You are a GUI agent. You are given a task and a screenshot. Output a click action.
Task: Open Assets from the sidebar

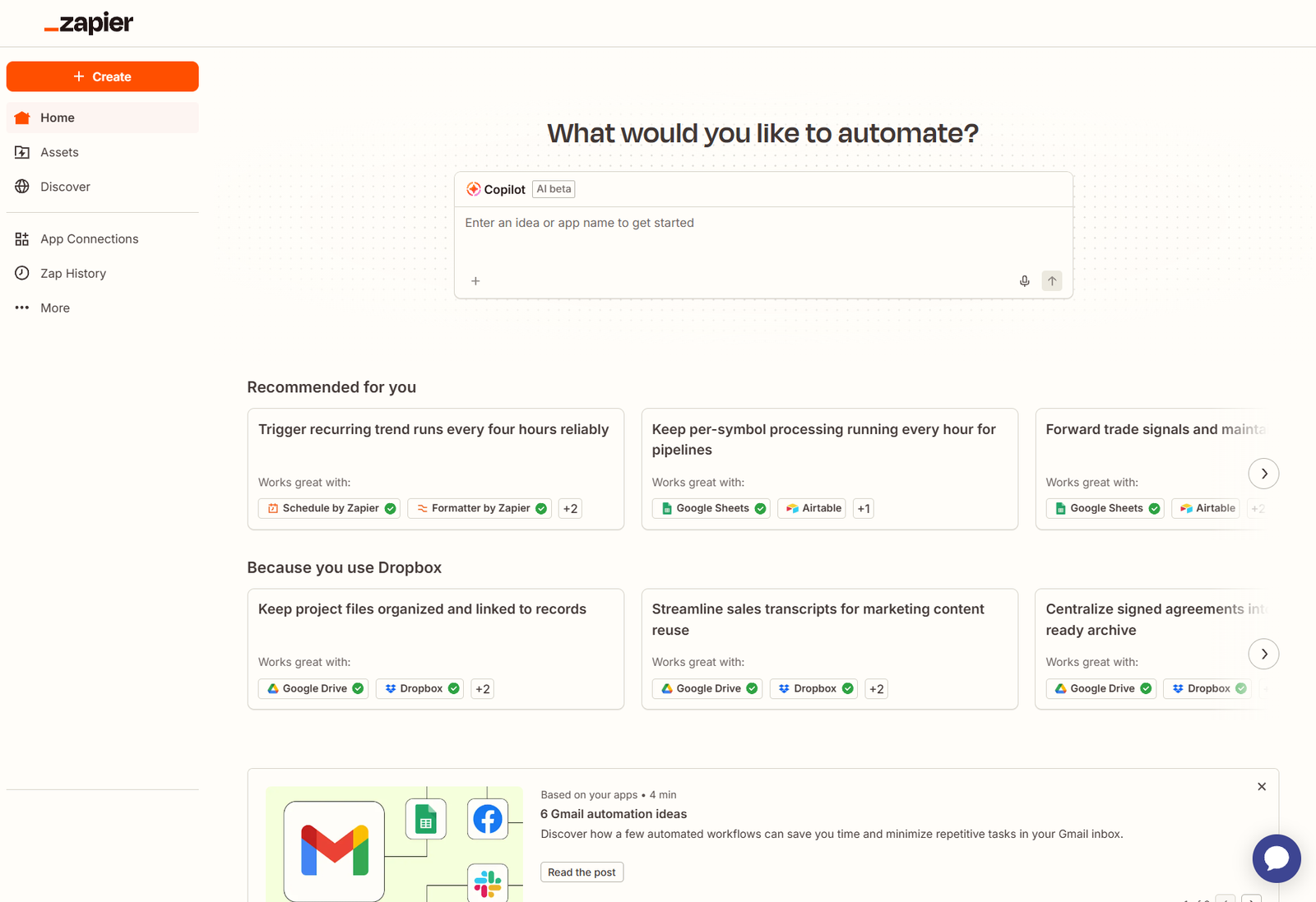[x=59, y=152]
